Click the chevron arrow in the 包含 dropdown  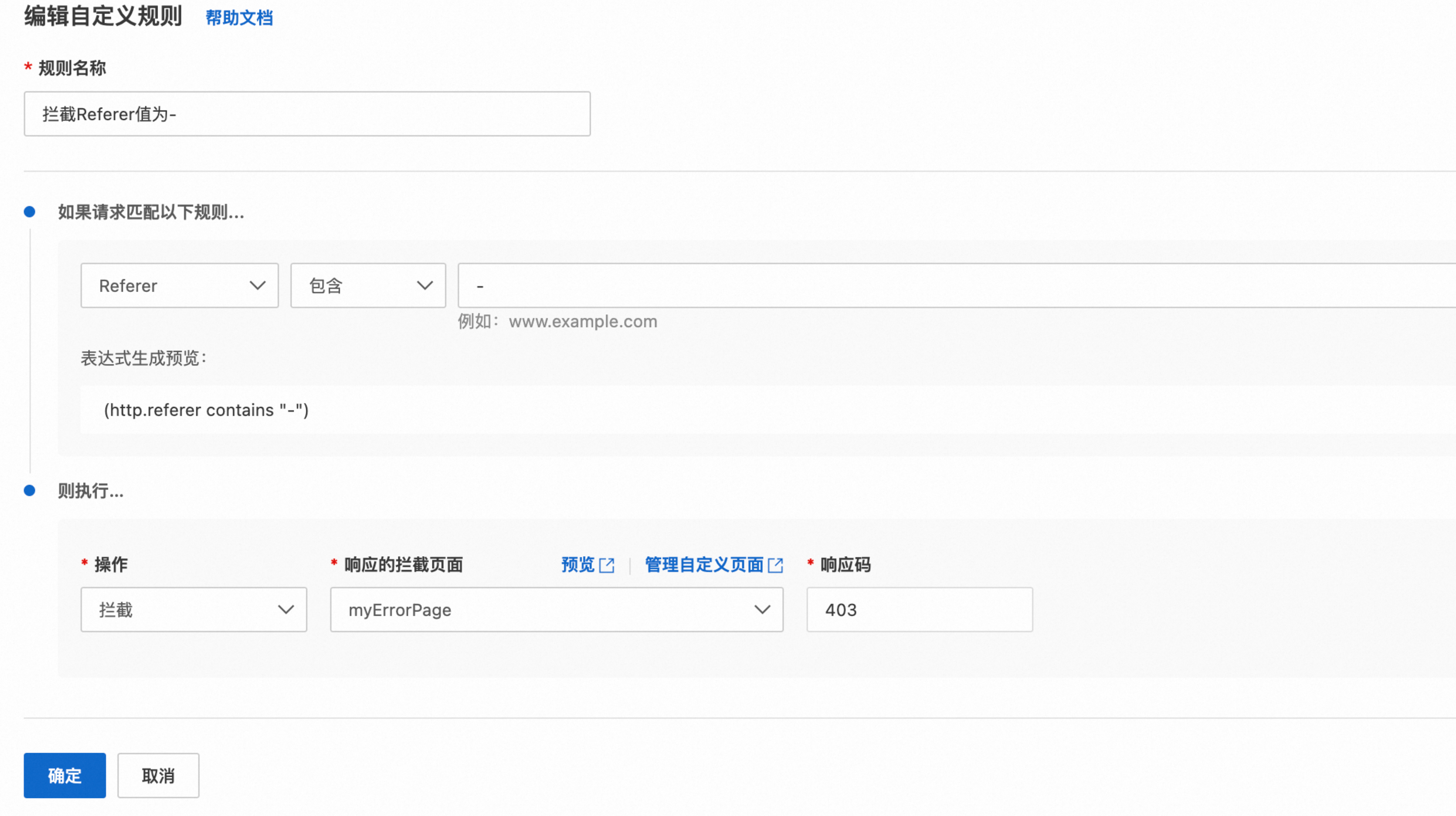[x=425, y=285]
